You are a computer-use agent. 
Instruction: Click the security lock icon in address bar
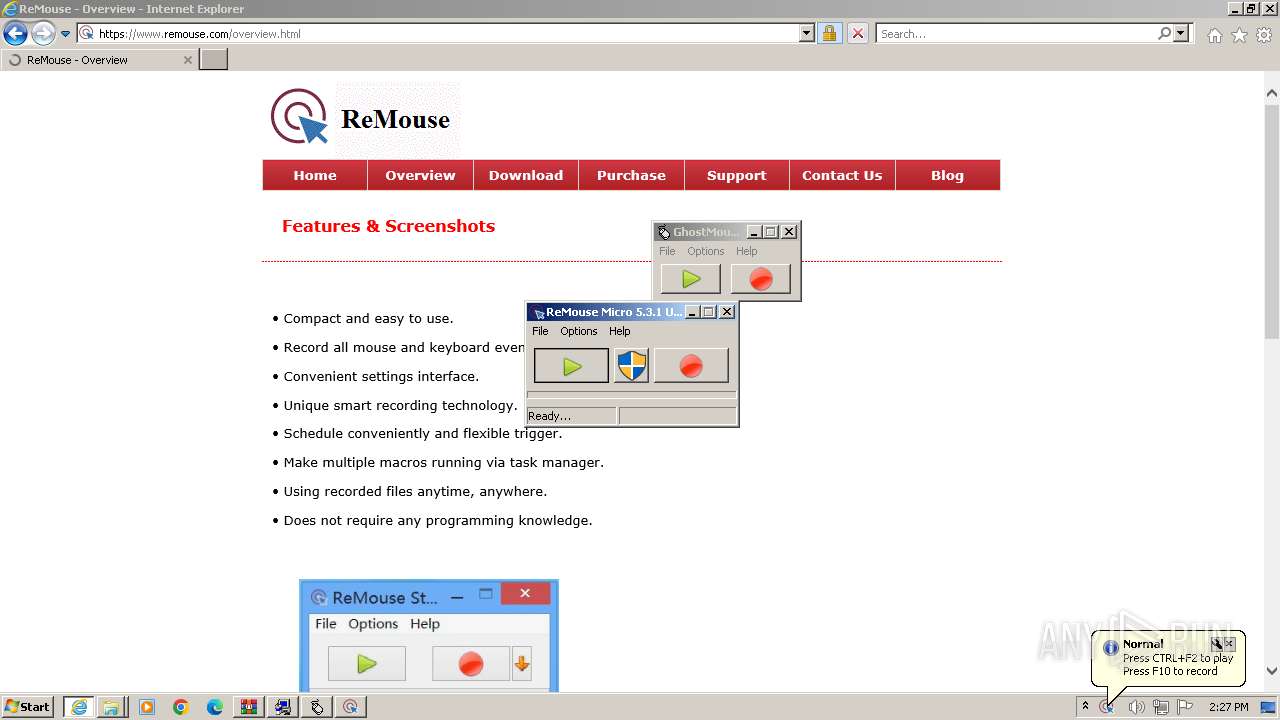pyautogui.click(x=829, y=33)
